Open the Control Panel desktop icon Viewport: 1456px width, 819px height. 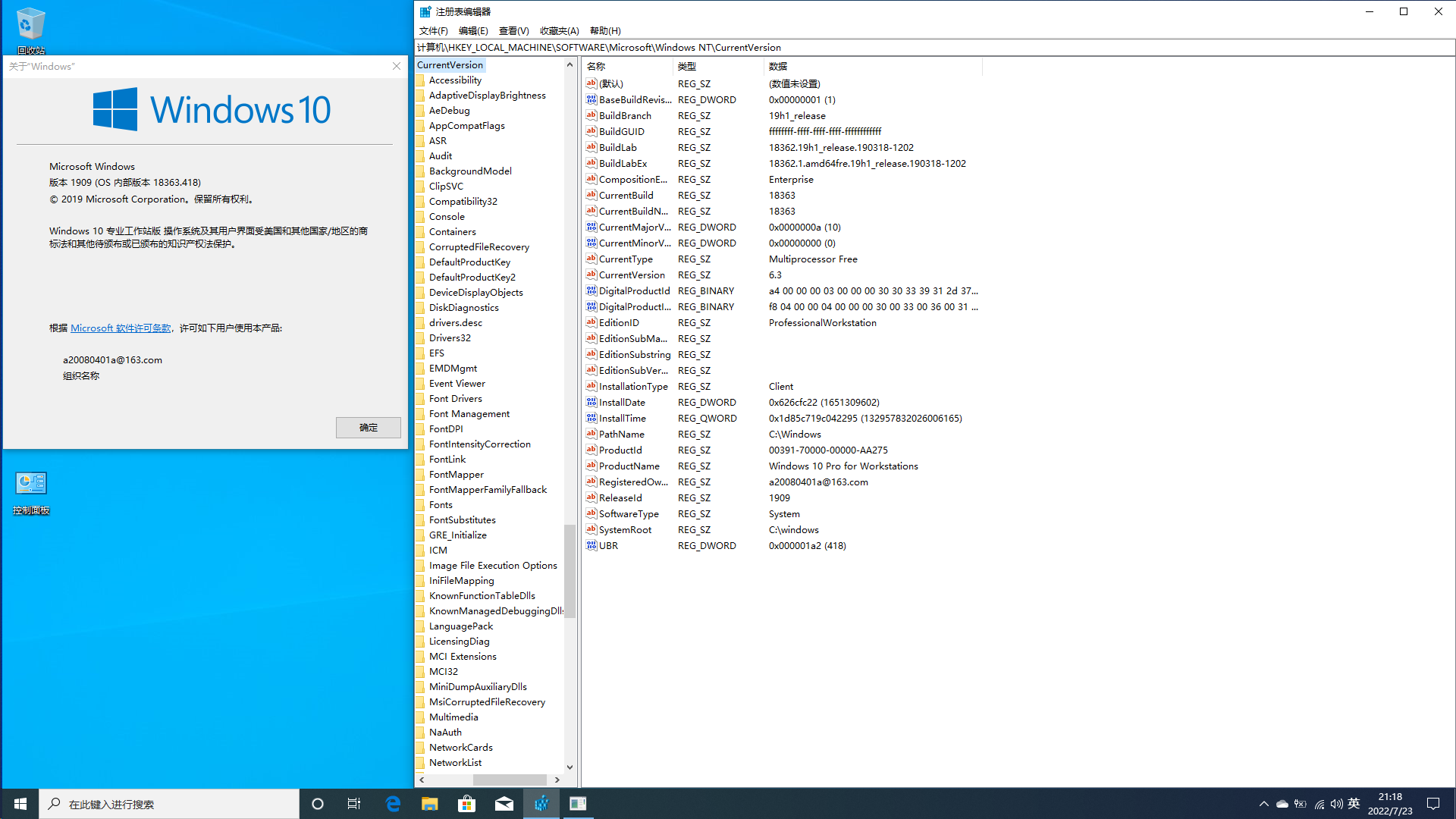click(31, 493)
